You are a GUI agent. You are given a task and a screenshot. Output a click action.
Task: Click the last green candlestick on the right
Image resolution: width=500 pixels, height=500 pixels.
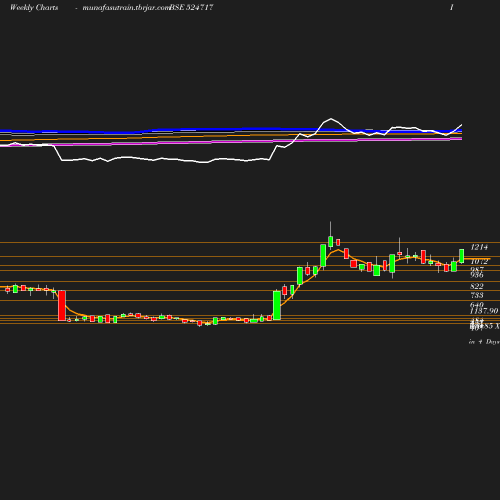click(462, 256)
